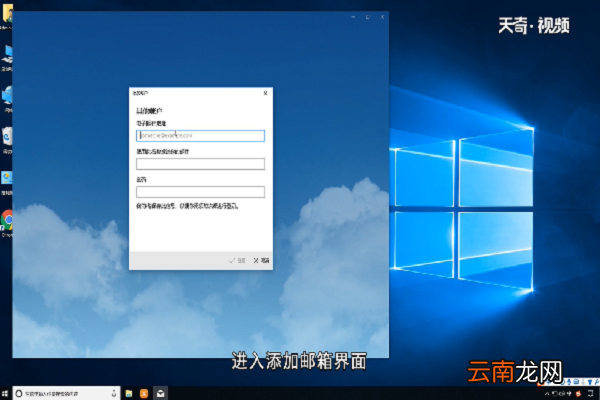Open the volume control in the system tray

(562, 394)
